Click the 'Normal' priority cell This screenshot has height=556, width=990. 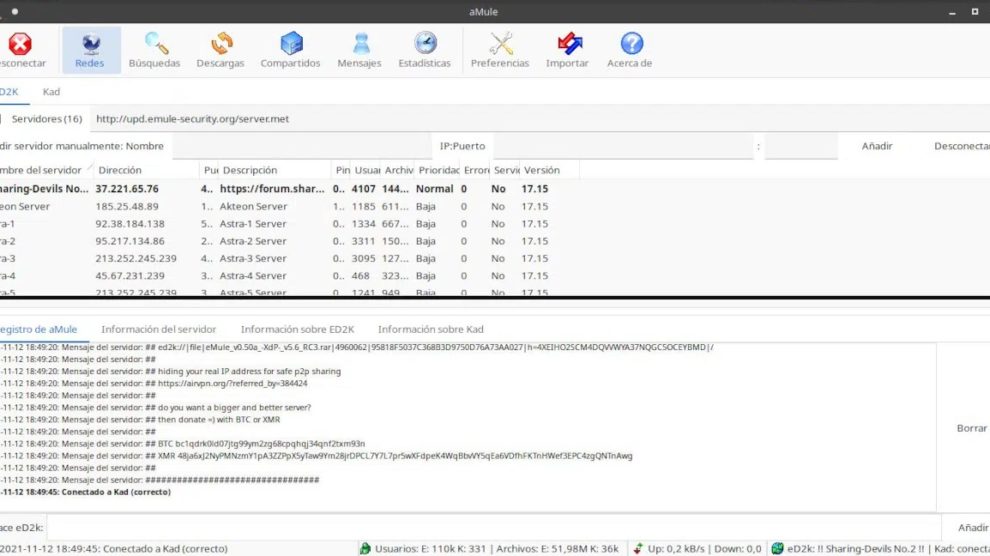434,189
